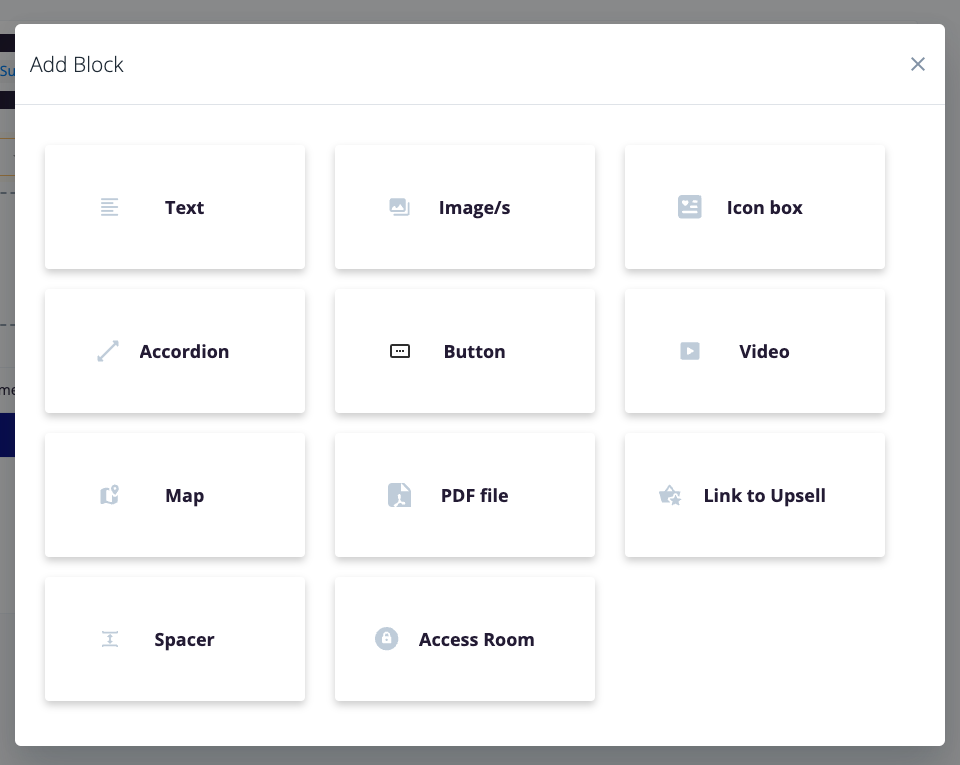This screenshot has width=960, height=765.
Task: Choose the Spacer block label
Action: (184, 640)
